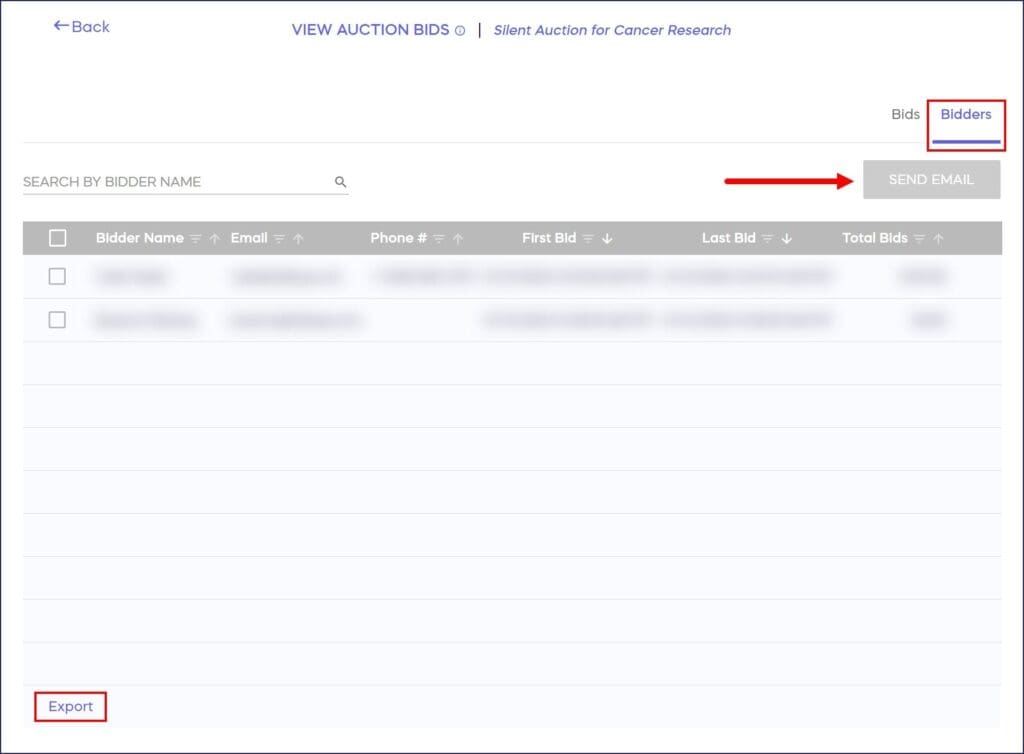
Task: Click the back arrow icon at top left
Action: tap(62, 26)
